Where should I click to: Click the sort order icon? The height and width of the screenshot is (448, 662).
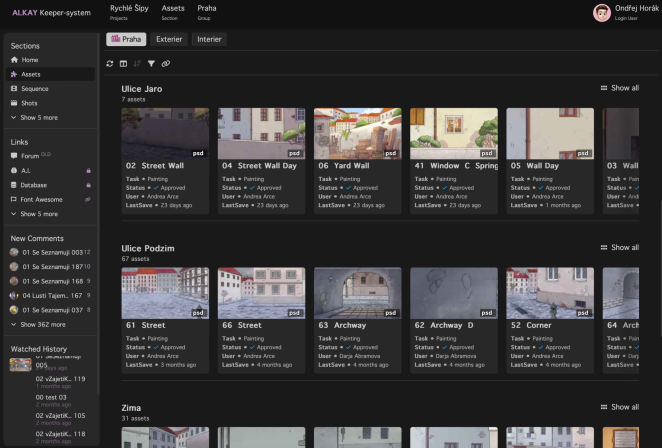[137, 64]
